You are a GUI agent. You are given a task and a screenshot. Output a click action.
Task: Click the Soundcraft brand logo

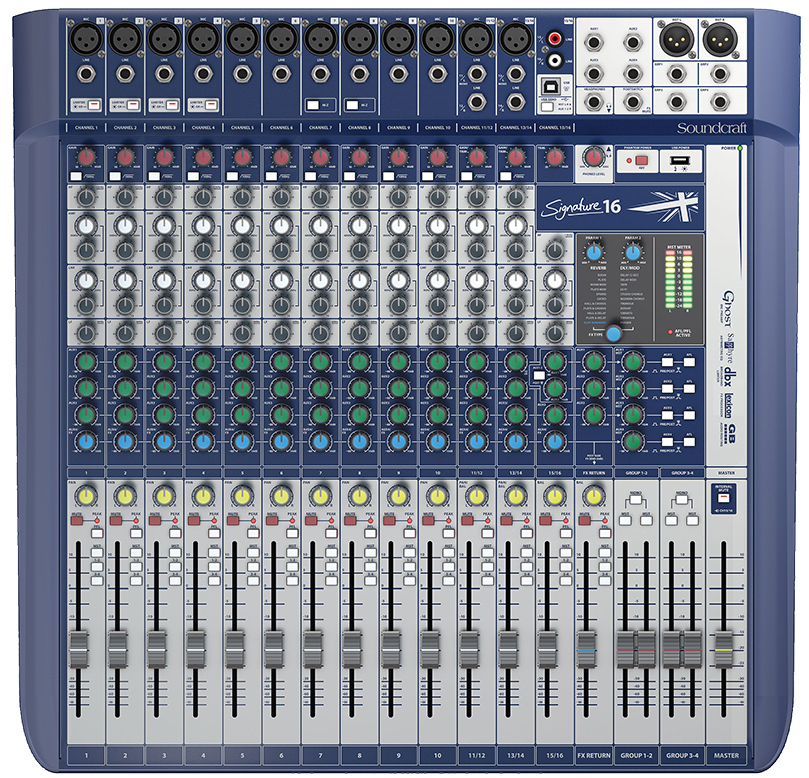pos(740,128)
